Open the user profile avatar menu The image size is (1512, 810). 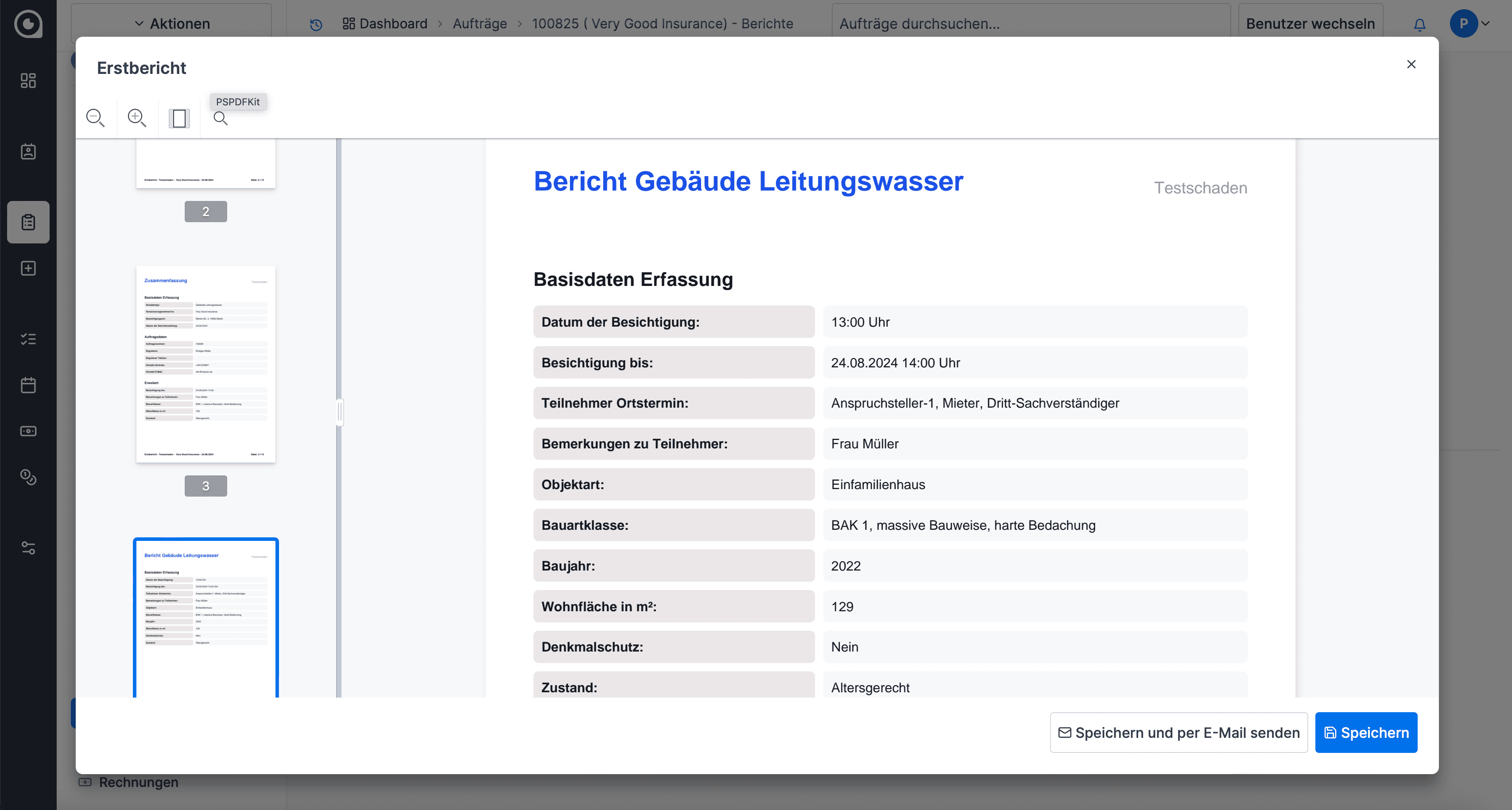(1464, 23)
